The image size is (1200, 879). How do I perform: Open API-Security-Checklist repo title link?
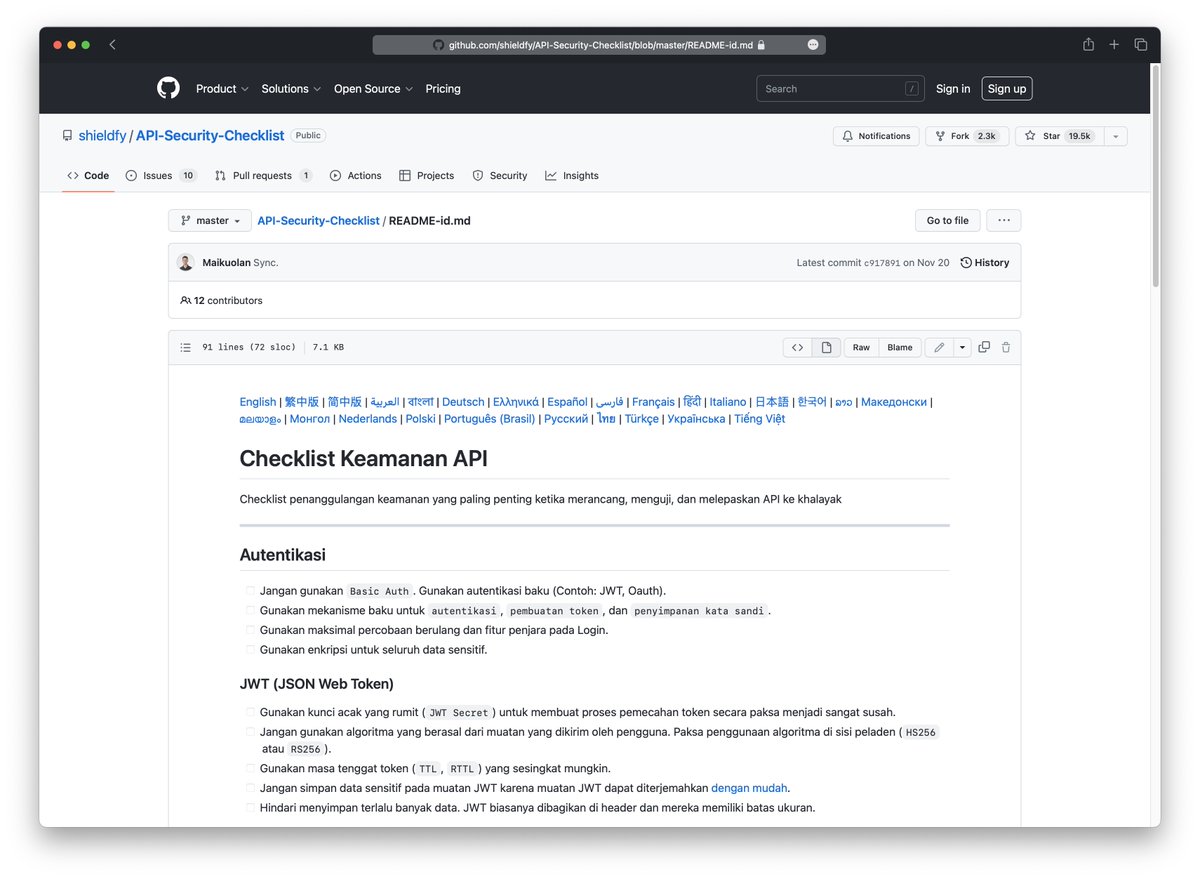[x=210, y=135]
